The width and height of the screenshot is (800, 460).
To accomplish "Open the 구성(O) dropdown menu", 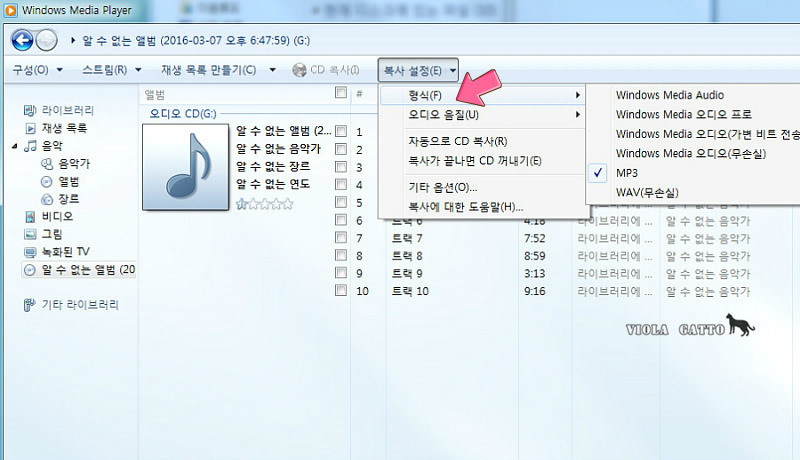I will pos(37,70).
